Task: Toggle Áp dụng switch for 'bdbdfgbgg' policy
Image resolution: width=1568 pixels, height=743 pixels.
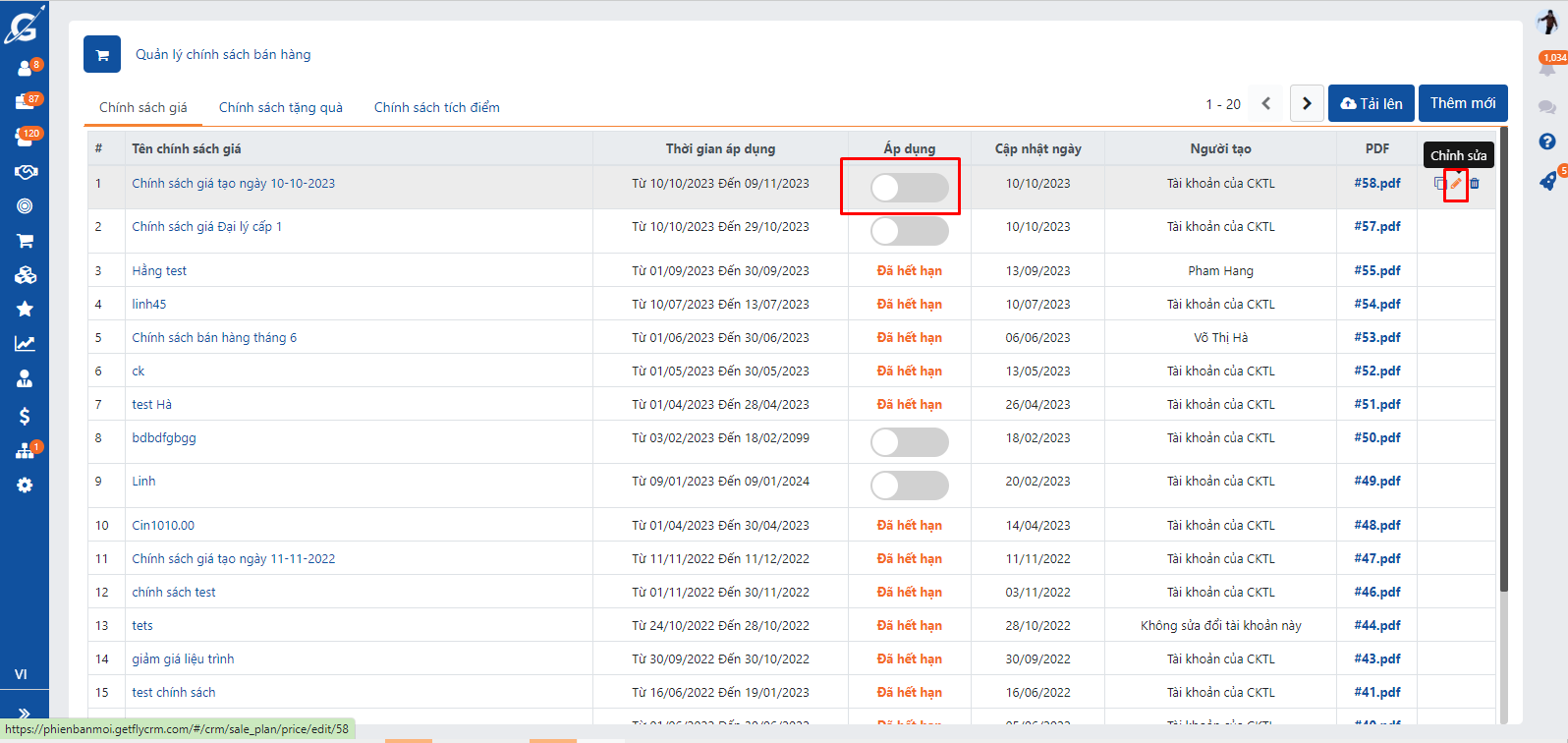Action: point(909,442)
